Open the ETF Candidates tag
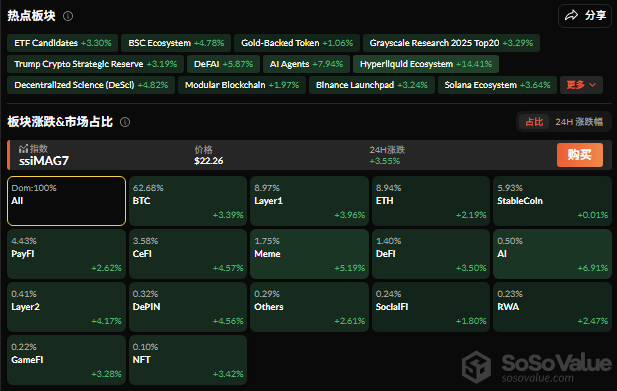This screenshot has height=391, width=617. [63, 43]
